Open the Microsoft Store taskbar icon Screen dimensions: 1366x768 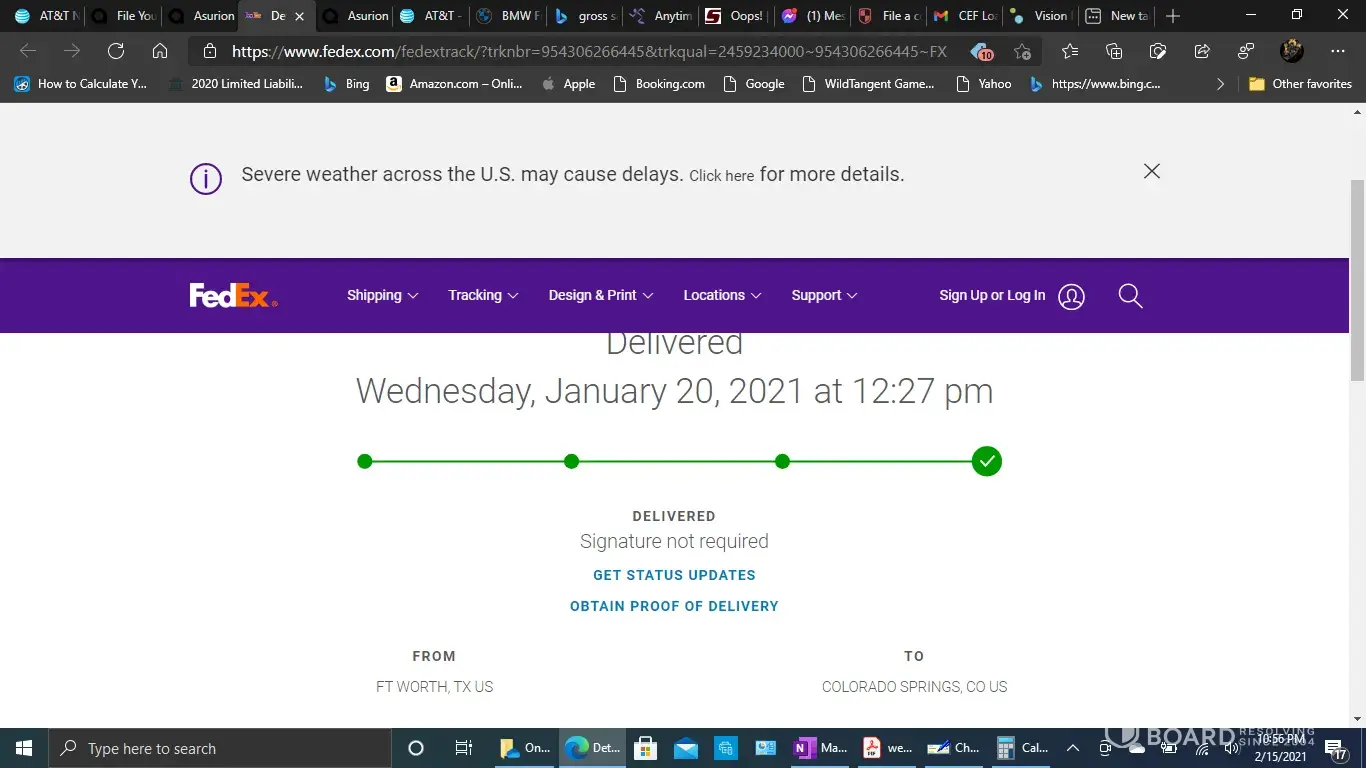click(x=645, y=748)
